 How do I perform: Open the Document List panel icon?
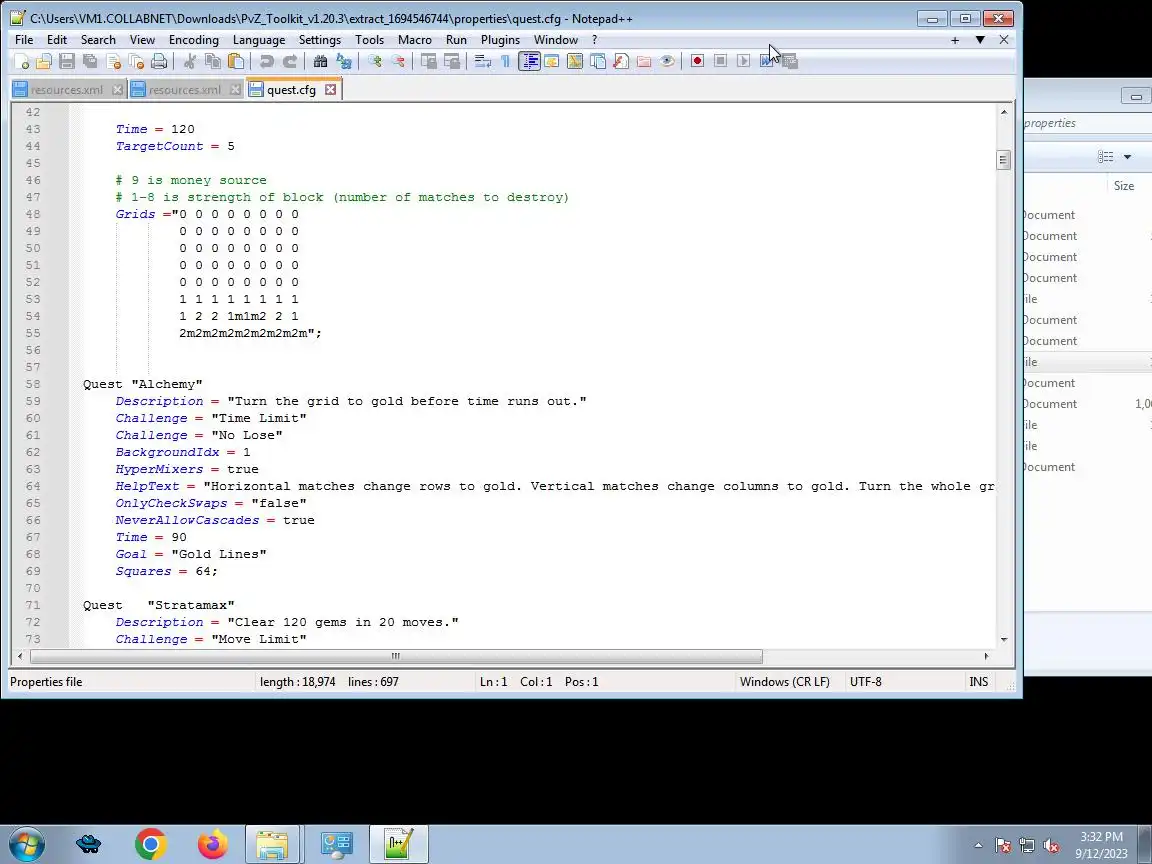[x=598, y=61]
